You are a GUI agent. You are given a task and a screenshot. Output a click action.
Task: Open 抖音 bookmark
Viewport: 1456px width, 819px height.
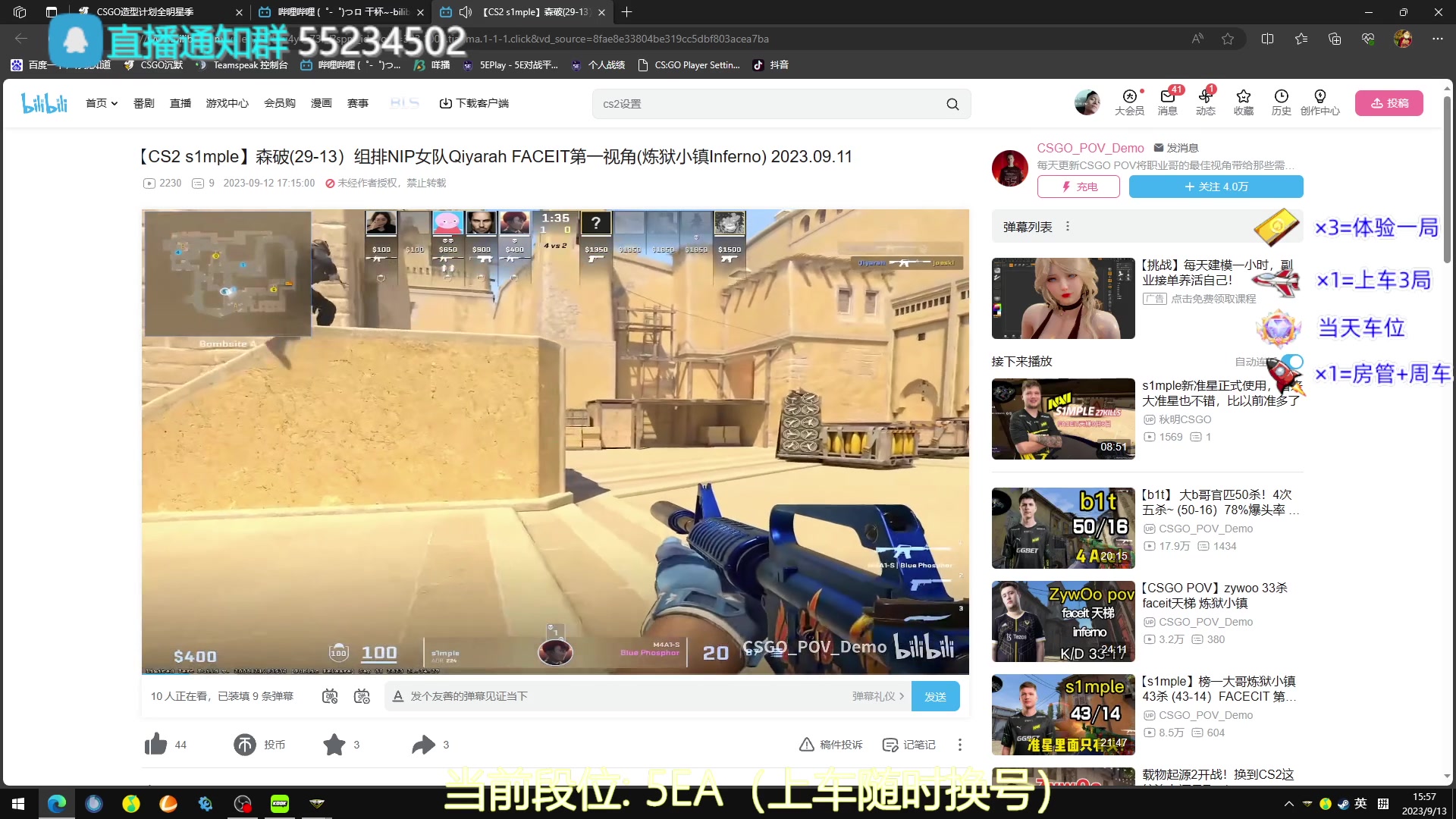pos(770,65)
